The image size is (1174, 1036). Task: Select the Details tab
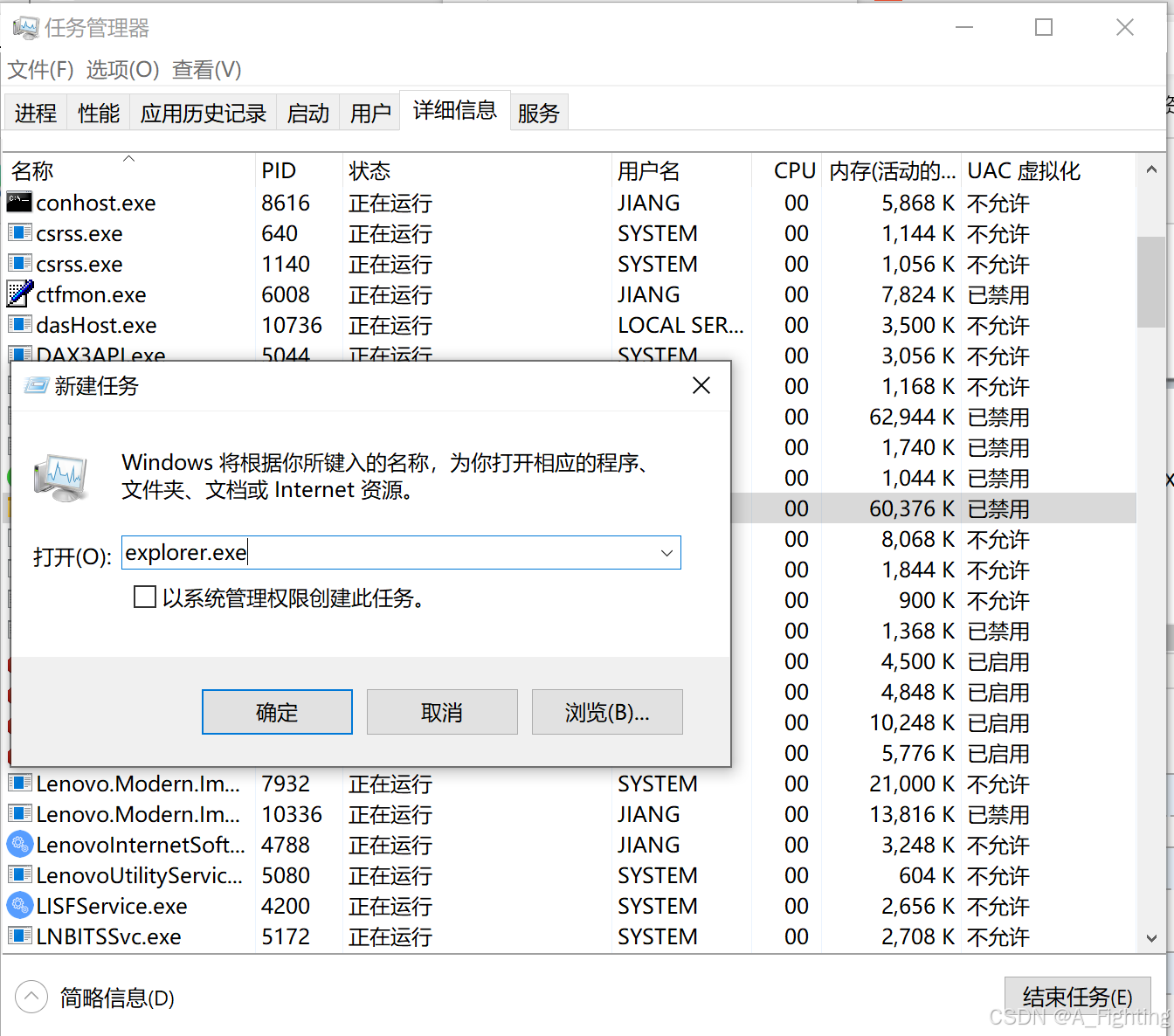pos(455,110)
